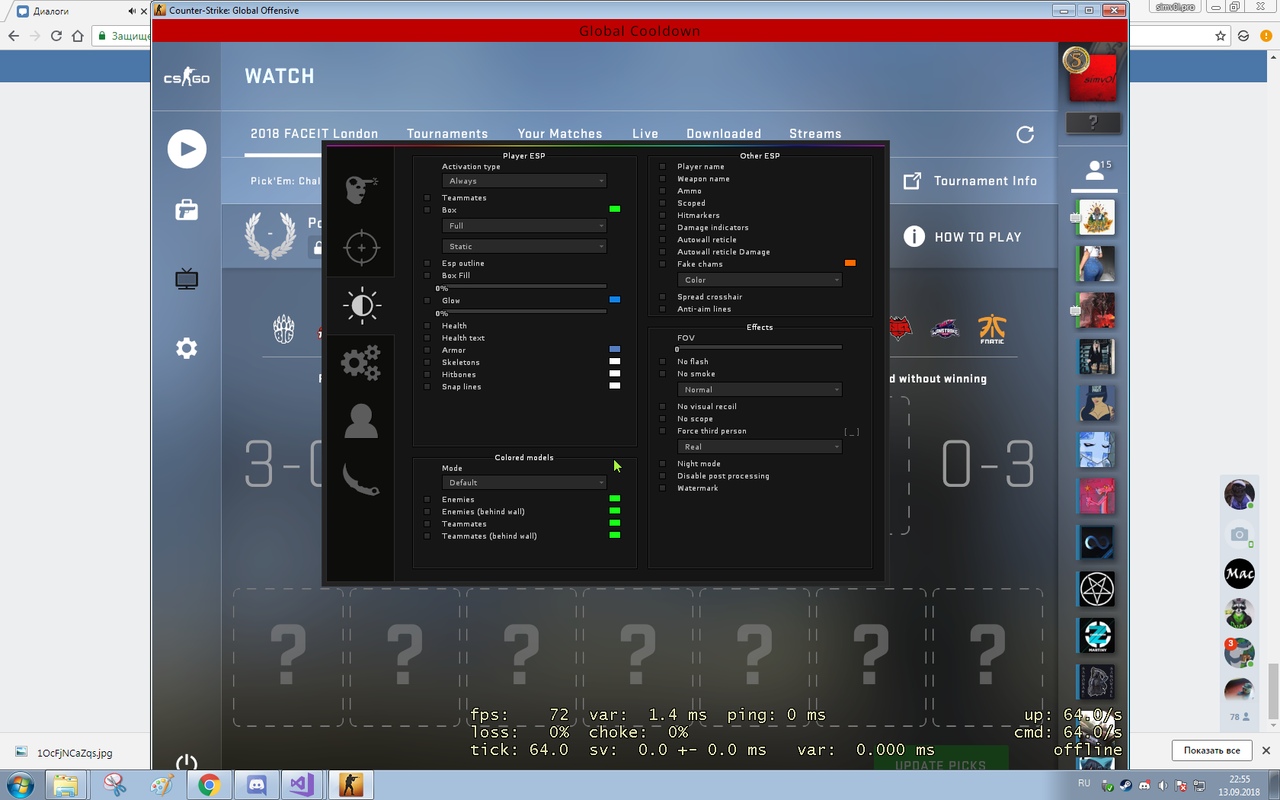
Task: Click the Fnatic team logo
Action: tap(992, 328)
